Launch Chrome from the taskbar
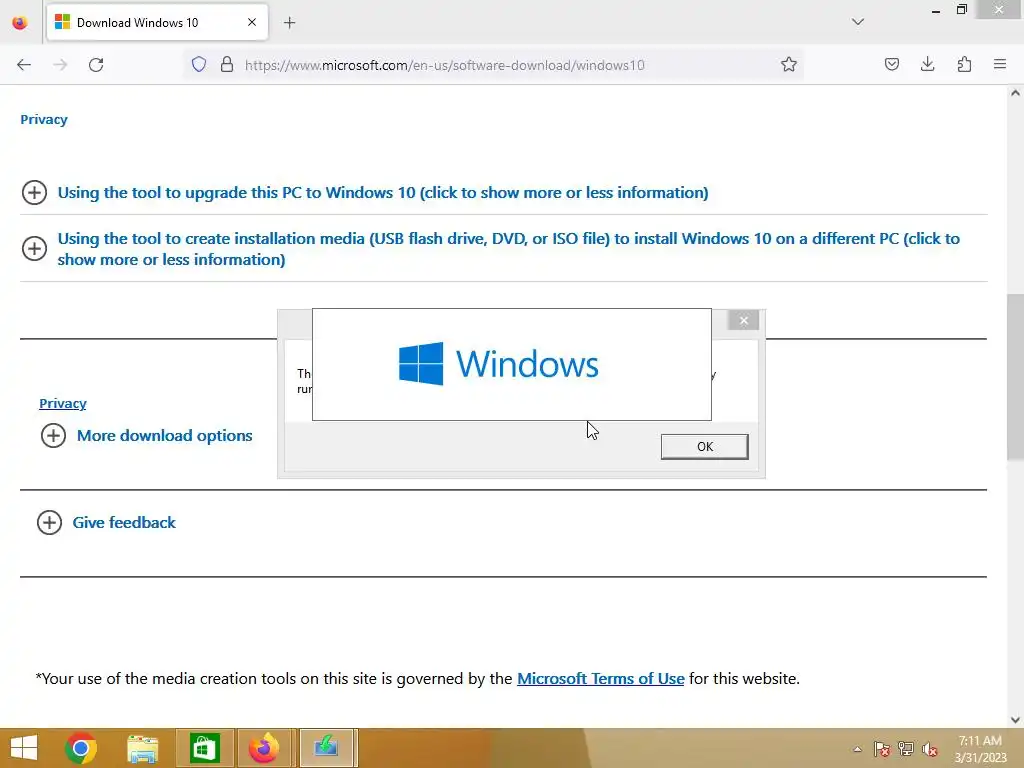The image size is (1024, 768). (81, 748)
